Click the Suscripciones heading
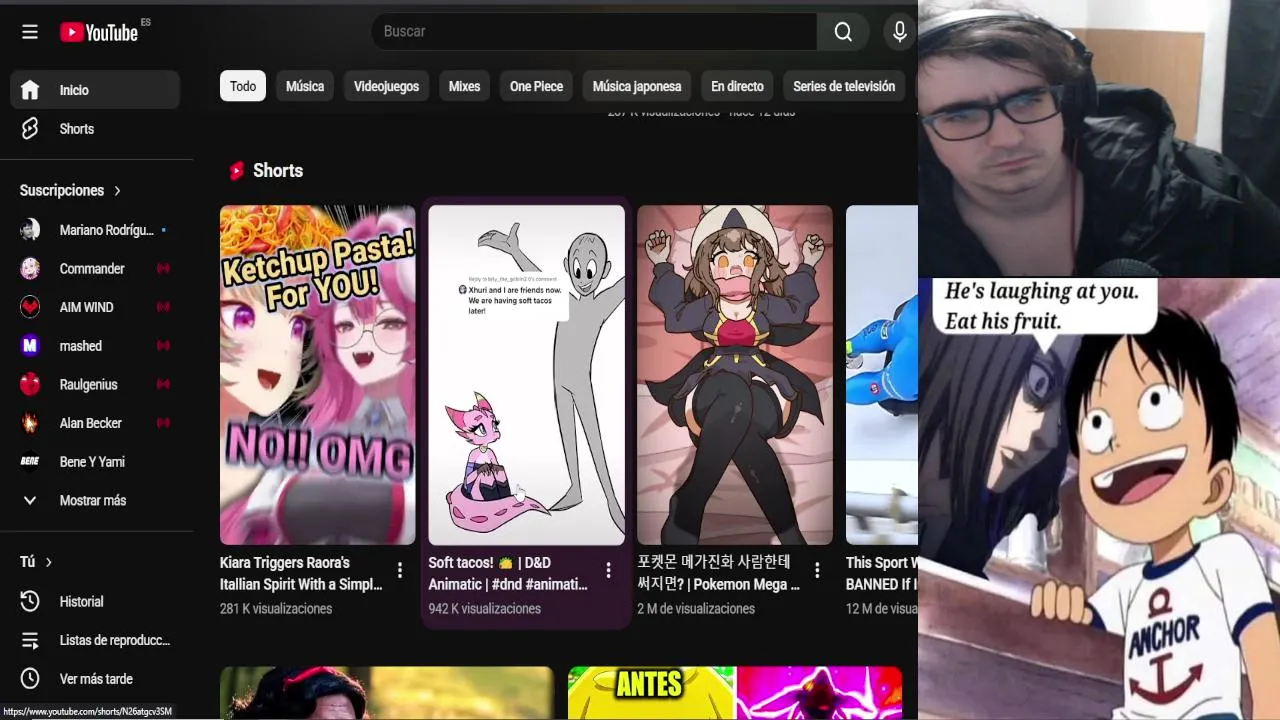Viewport: 1280px width, 720px height. pos(62,191)
